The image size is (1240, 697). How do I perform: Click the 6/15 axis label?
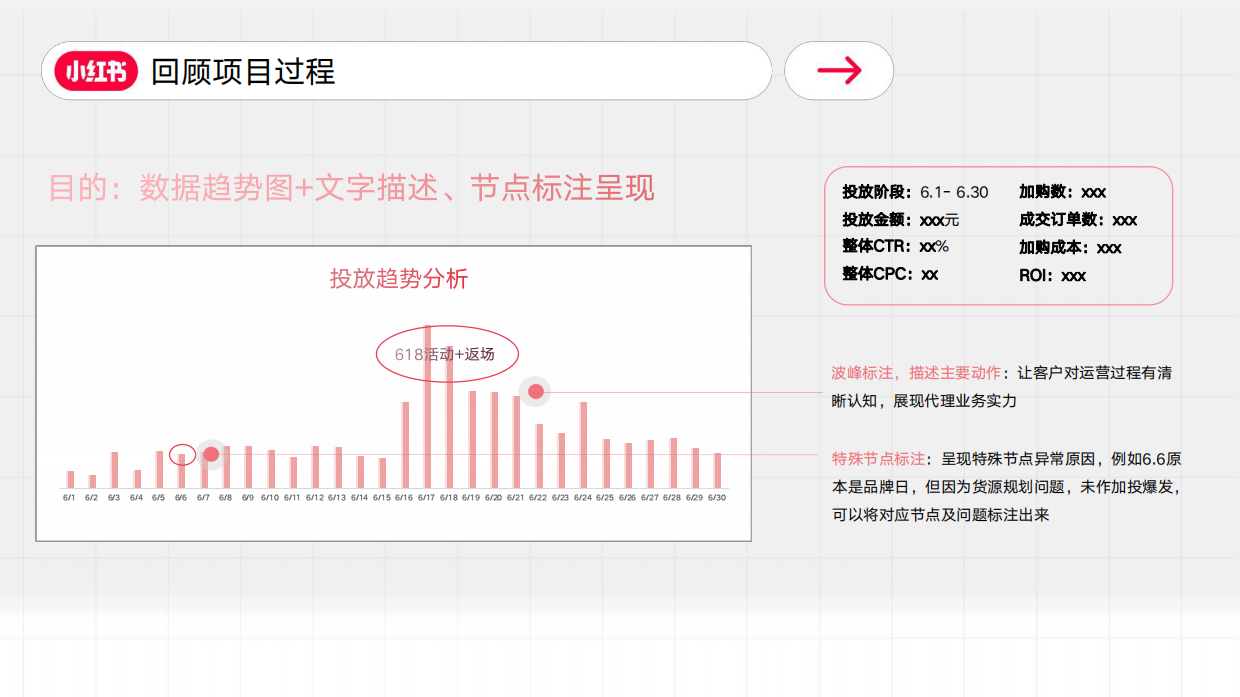coord(382,497)
